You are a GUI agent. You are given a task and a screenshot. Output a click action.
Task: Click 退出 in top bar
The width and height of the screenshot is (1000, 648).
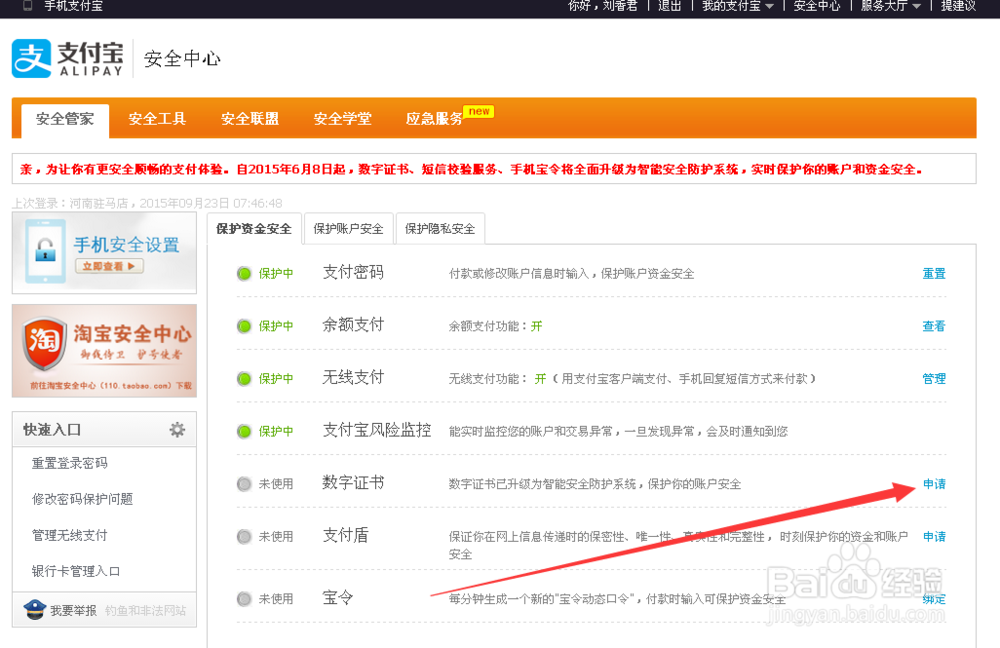670,6
